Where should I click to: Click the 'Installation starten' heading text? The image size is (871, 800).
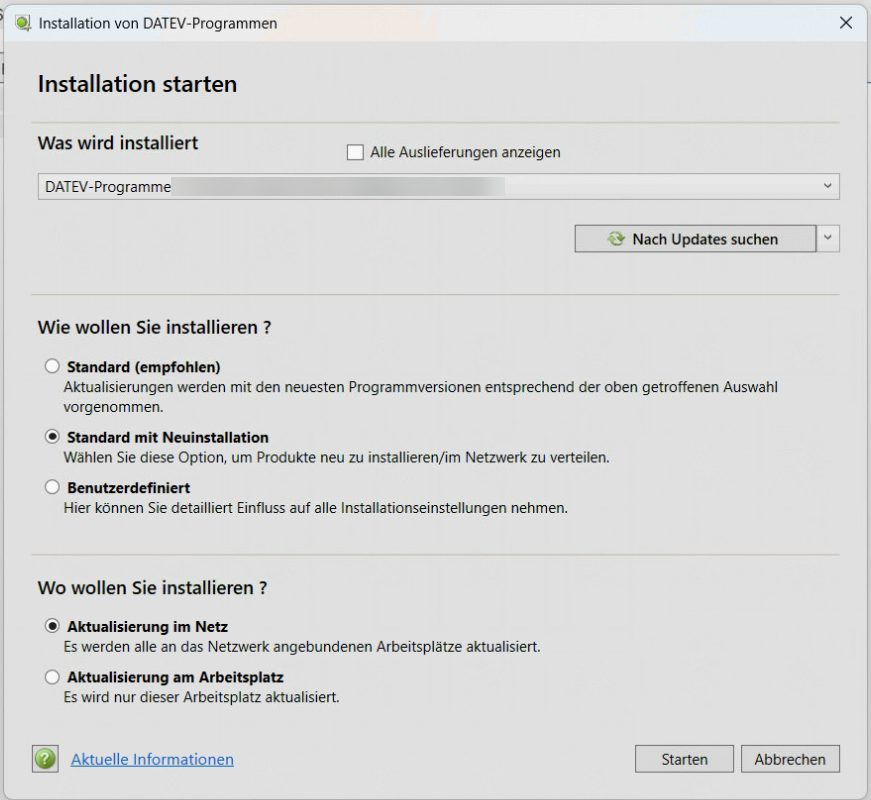click(x=137, y=84)
